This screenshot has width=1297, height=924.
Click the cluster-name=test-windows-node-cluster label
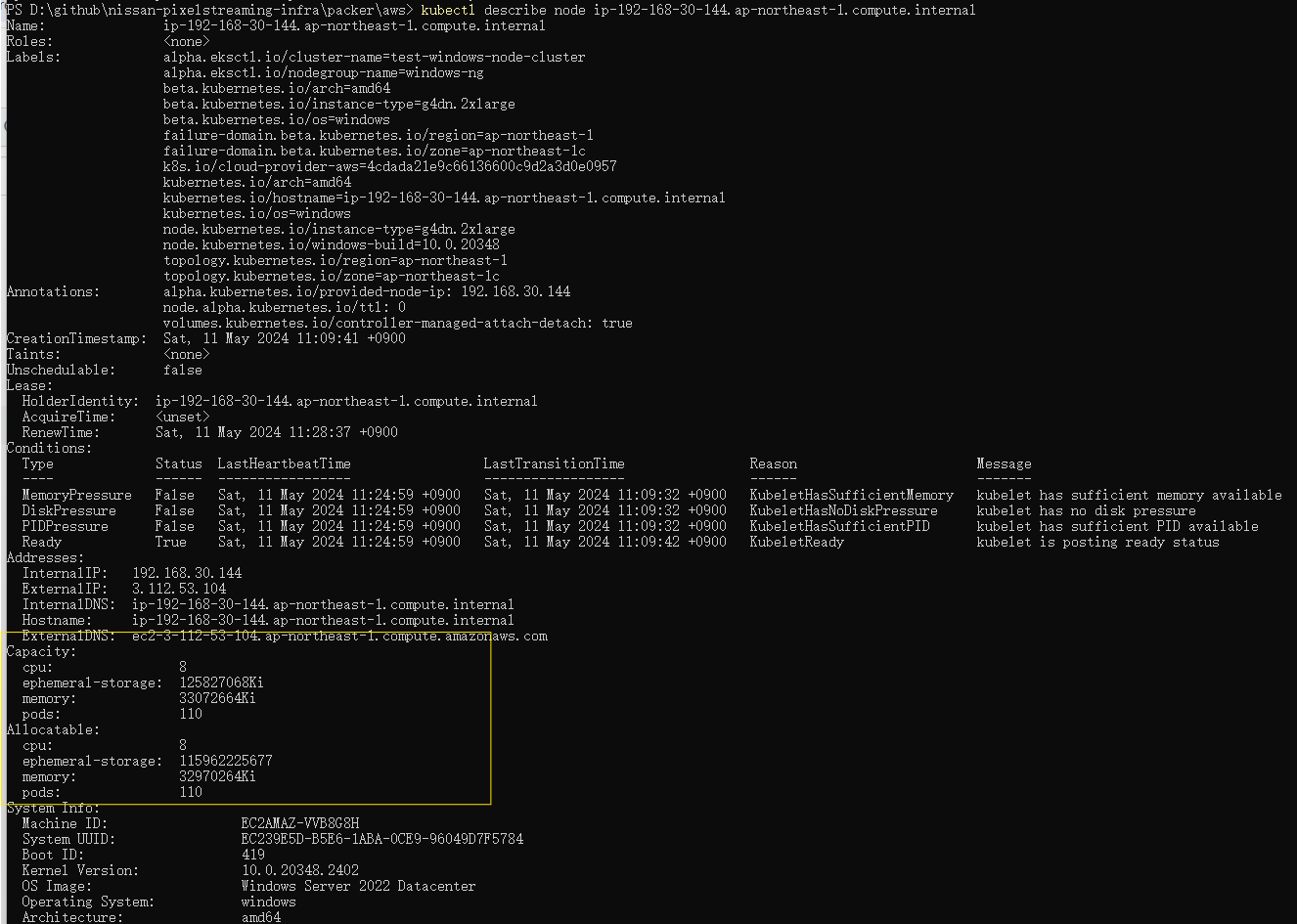click(x=375, y=57)
